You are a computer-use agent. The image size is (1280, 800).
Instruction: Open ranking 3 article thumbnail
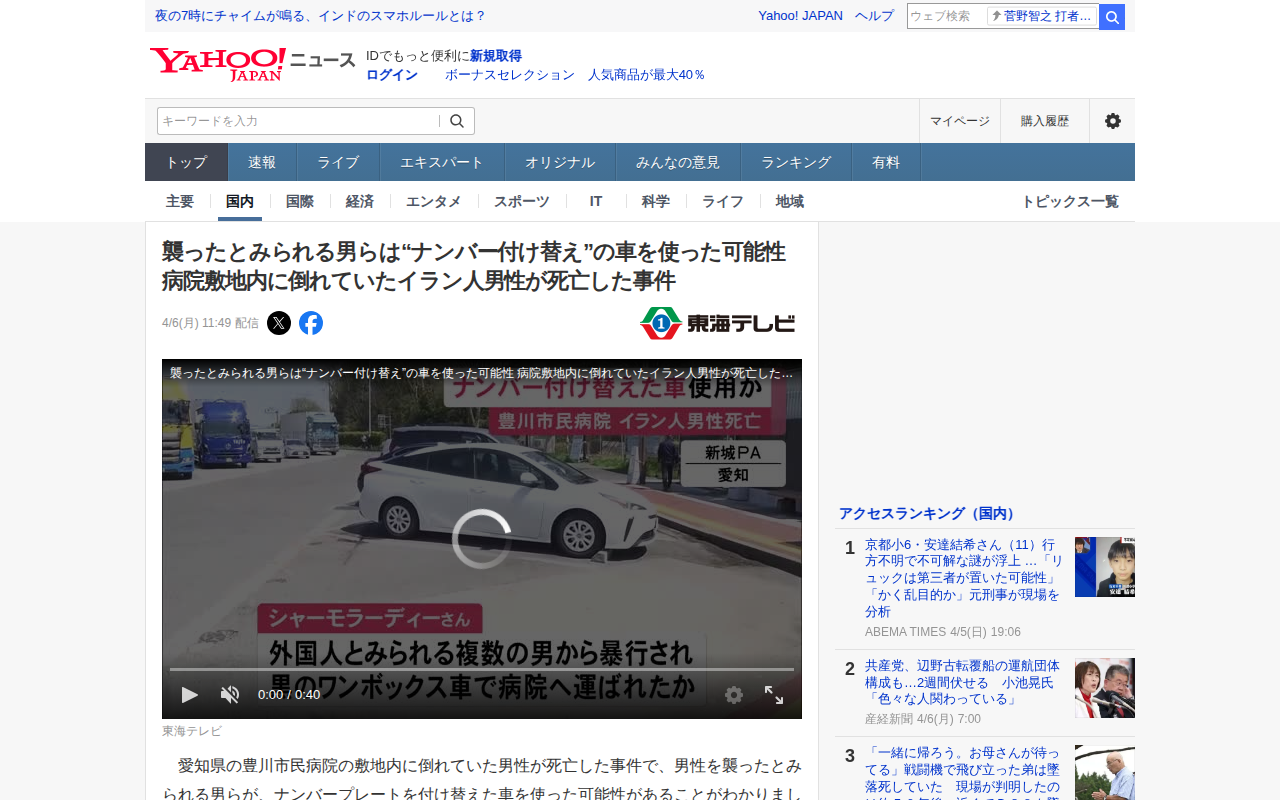[x=1105, y=772]
